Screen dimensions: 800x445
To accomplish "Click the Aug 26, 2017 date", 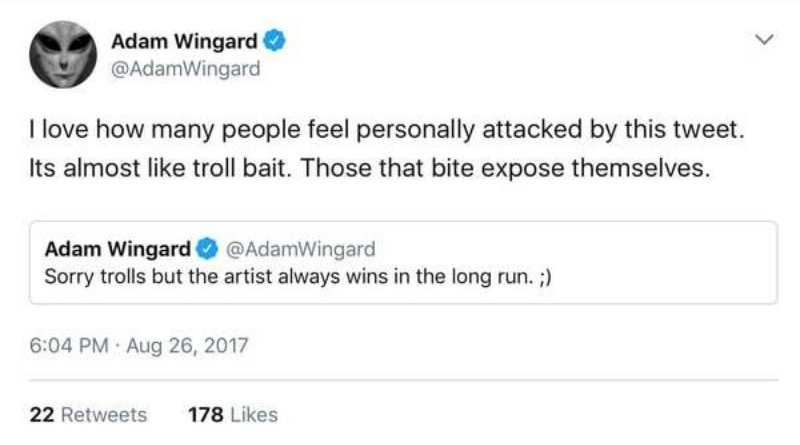I will coord(187,345).
